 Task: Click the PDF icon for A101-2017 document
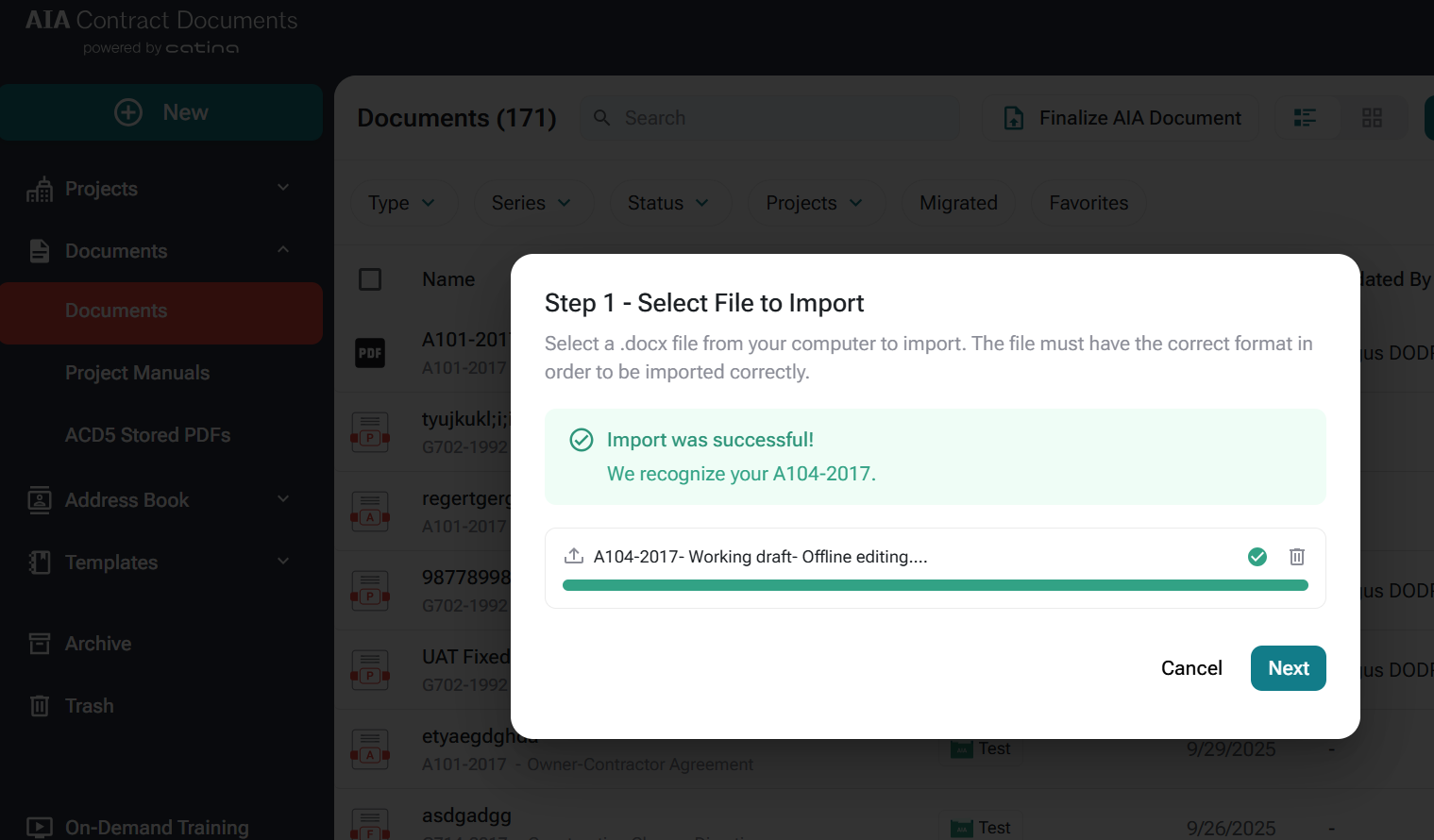click(x=370, y=353)
